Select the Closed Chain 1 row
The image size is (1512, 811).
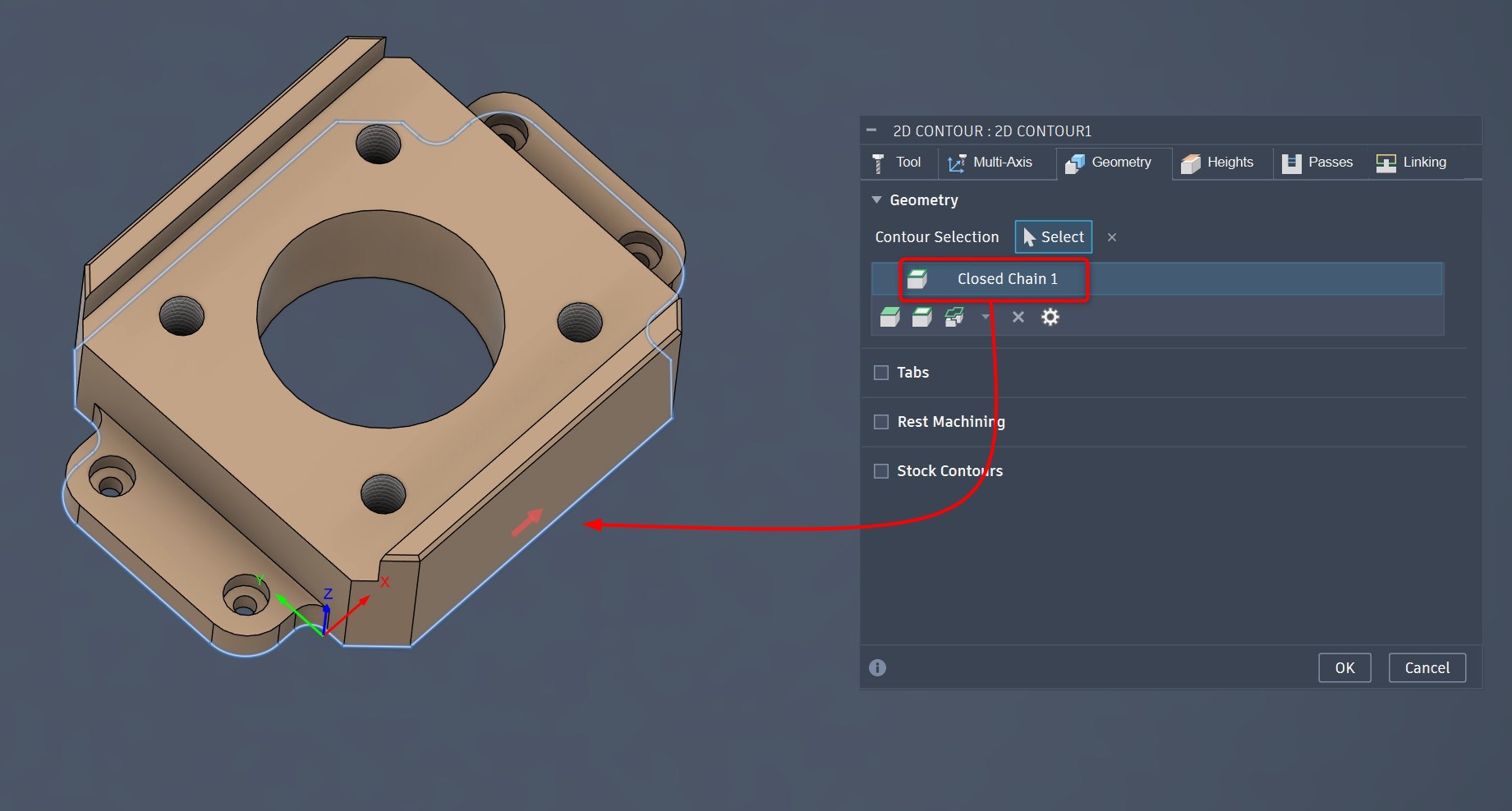[1157, 279]
